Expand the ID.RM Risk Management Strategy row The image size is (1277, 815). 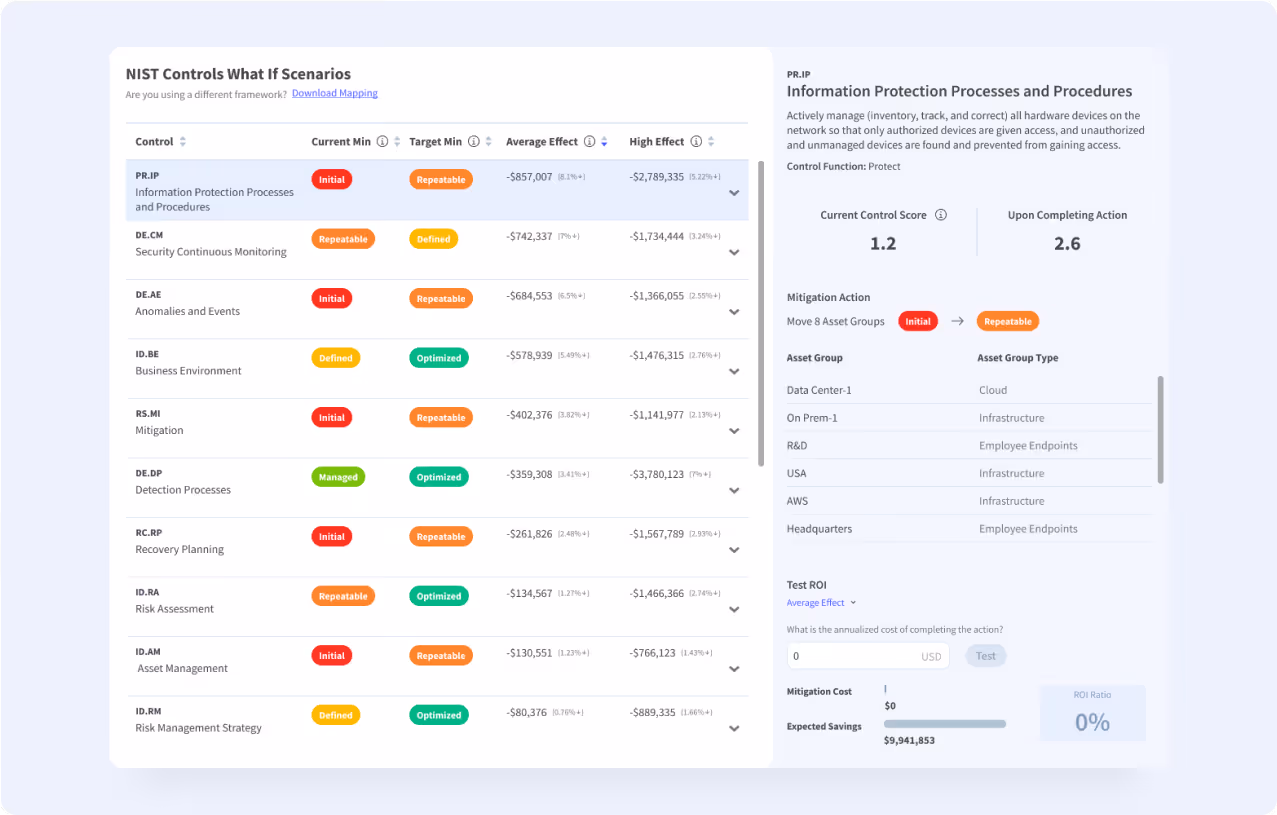734,728
